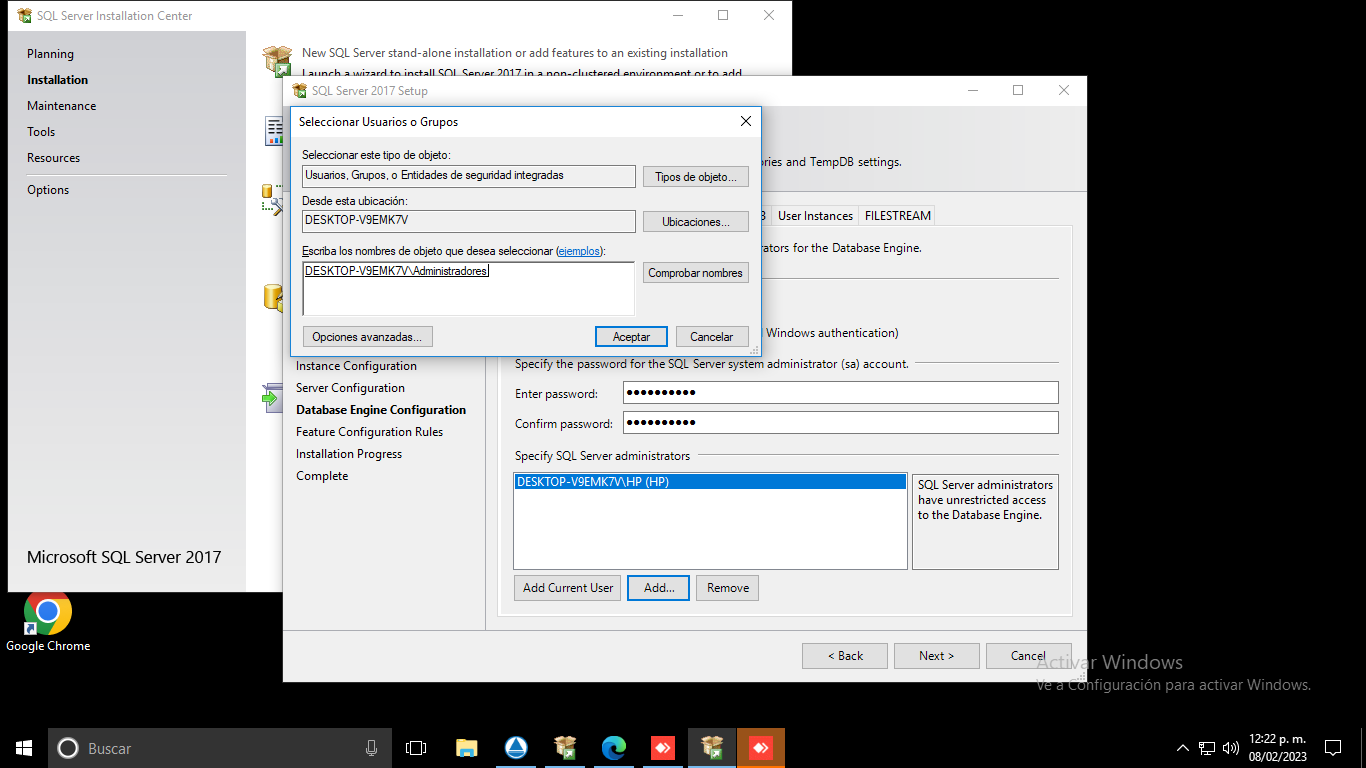Click the Server Configuration step
1366x768 pixels.
[x=350, y=388]
